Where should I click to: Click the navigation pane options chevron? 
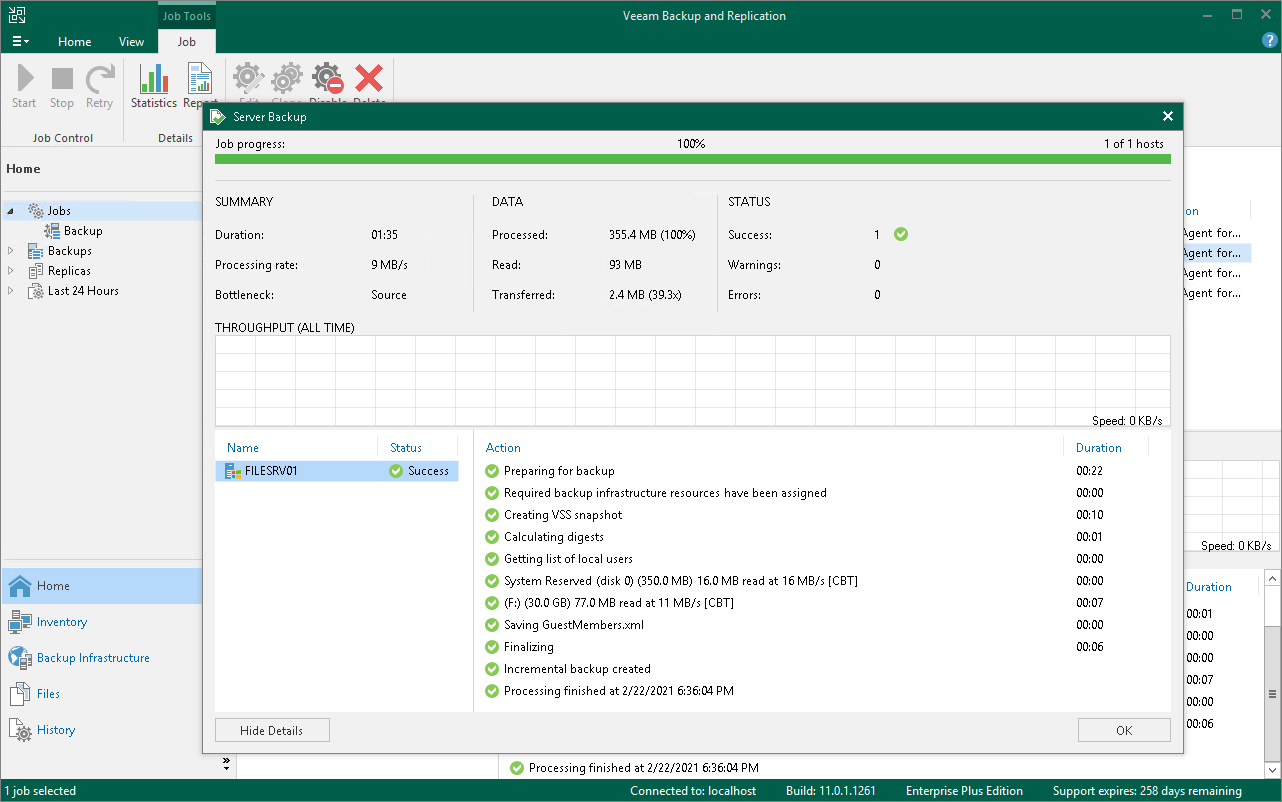(x=227, y=764)
